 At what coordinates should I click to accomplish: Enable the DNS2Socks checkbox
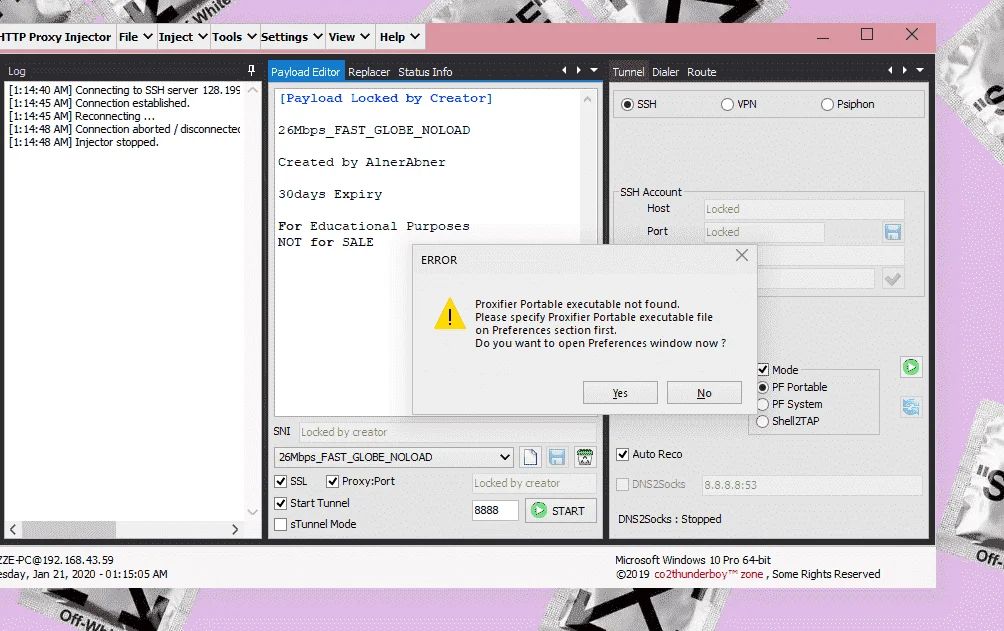(622, 484)
